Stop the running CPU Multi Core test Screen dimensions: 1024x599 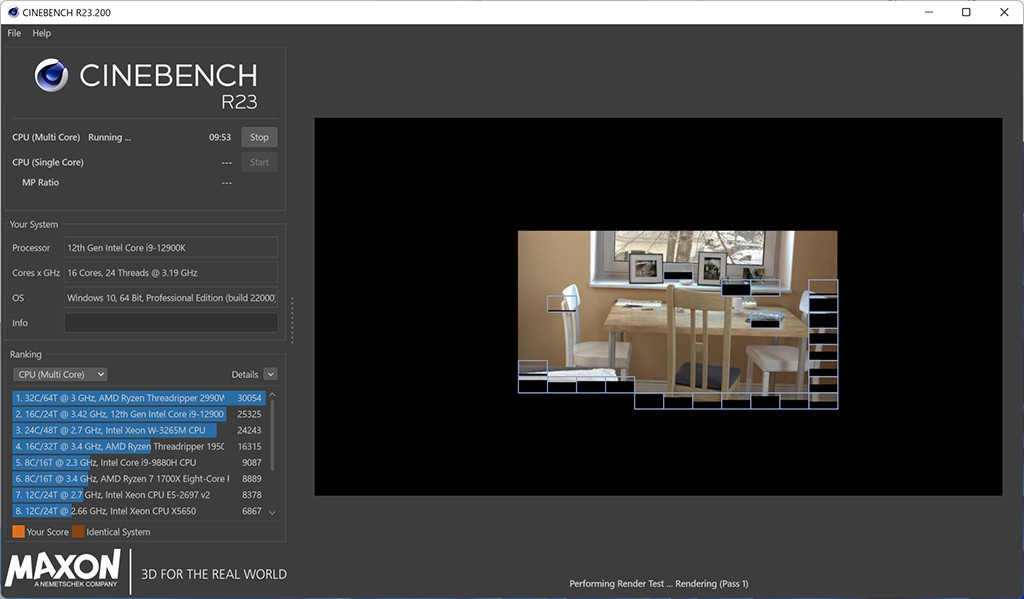tap(259, 137)
